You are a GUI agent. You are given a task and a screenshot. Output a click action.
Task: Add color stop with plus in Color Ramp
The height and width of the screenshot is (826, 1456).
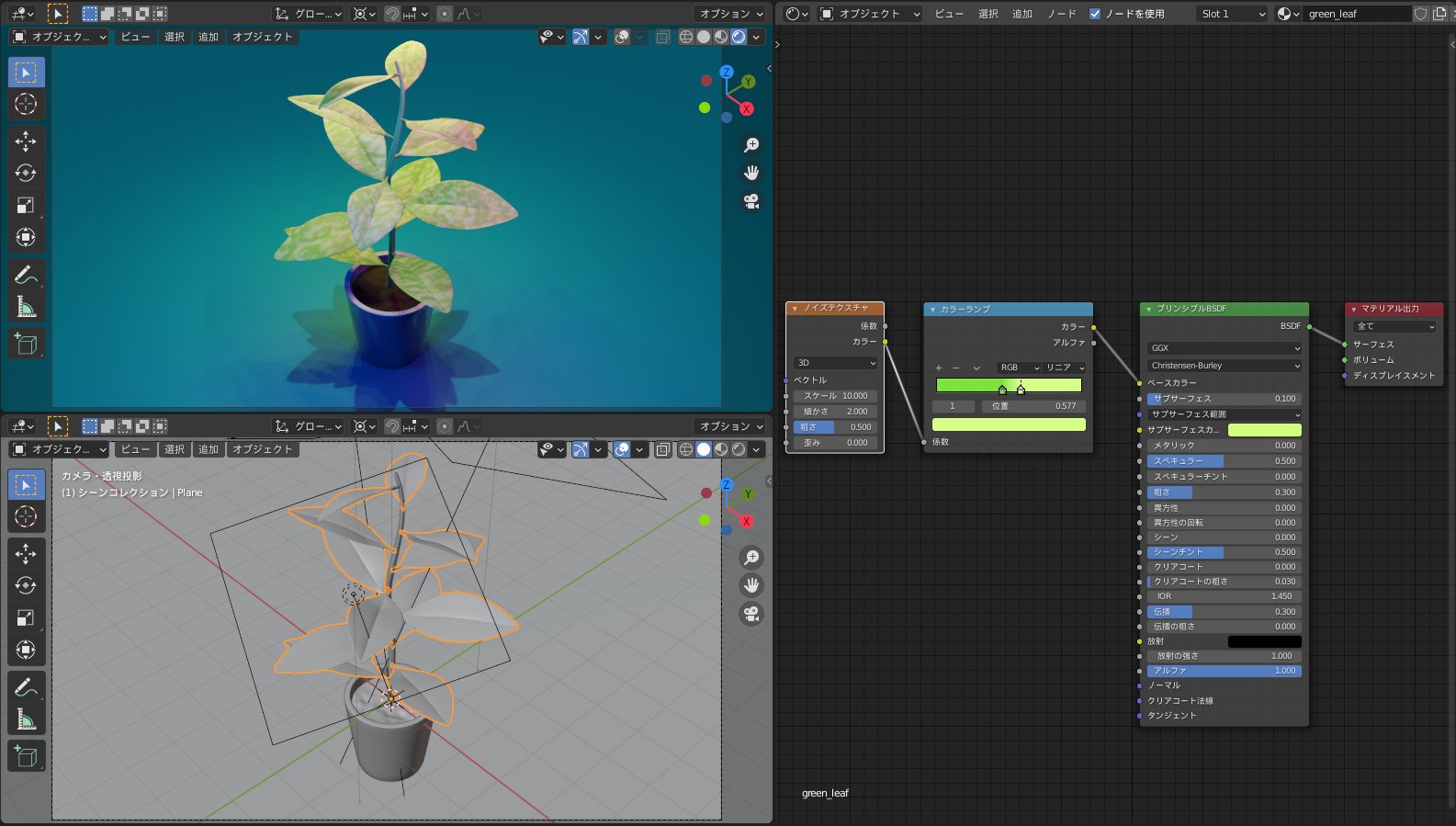[938, 368]
